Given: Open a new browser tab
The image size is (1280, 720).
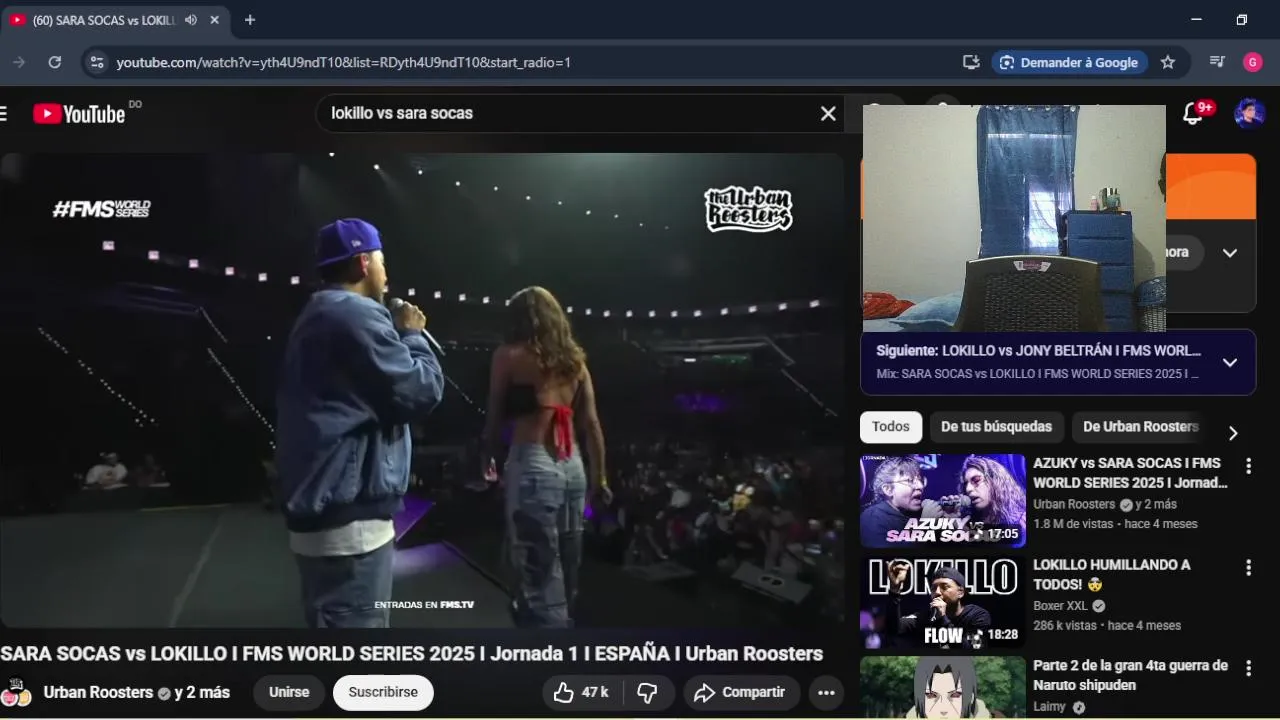Looking at the screenshot, I should point(250,20).
